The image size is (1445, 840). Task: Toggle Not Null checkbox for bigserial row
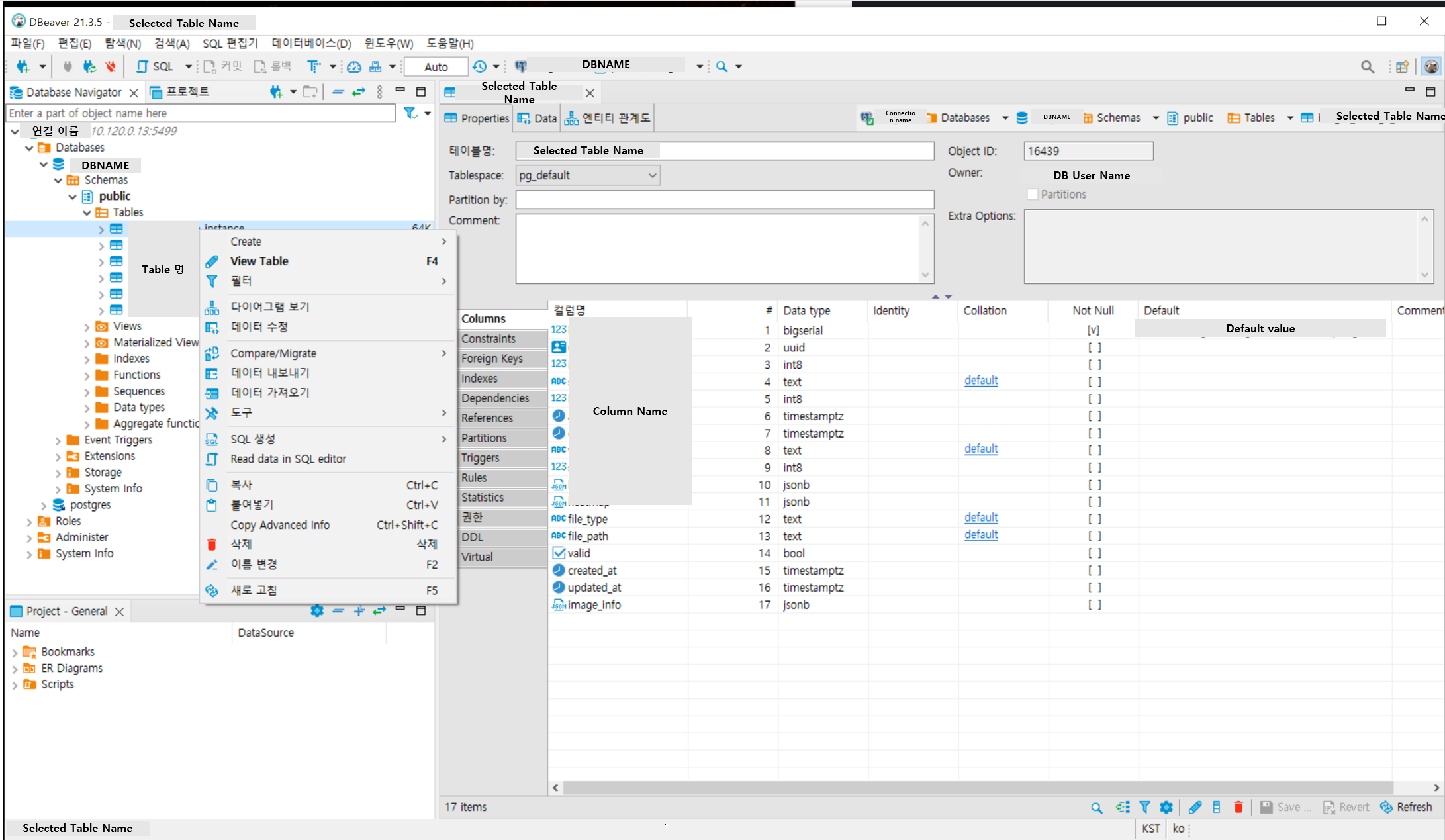pos(1094,330)
